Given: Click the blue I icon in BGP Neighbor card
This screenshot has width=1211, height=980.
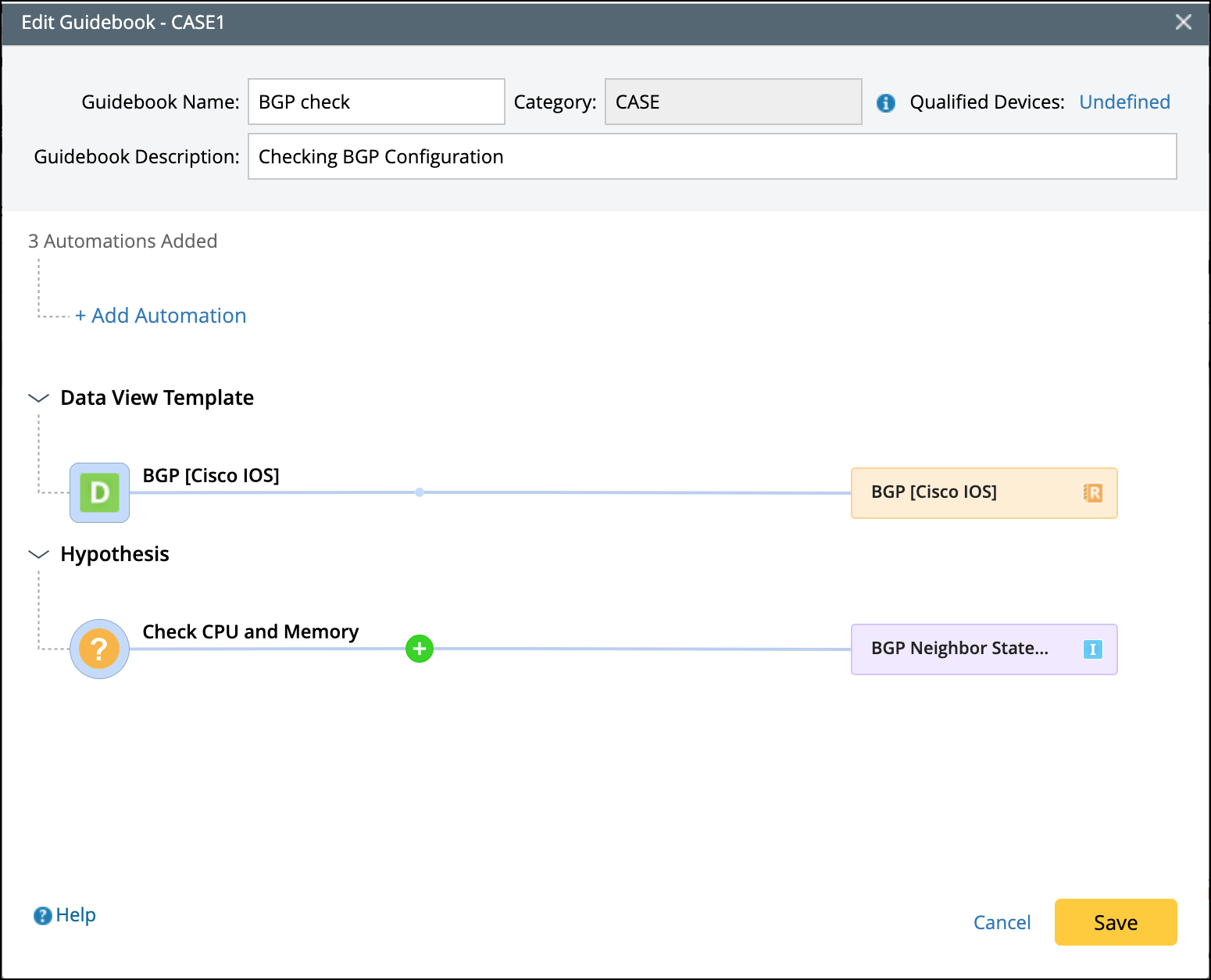Looking at the screenshot, I should coord(1092,649).
